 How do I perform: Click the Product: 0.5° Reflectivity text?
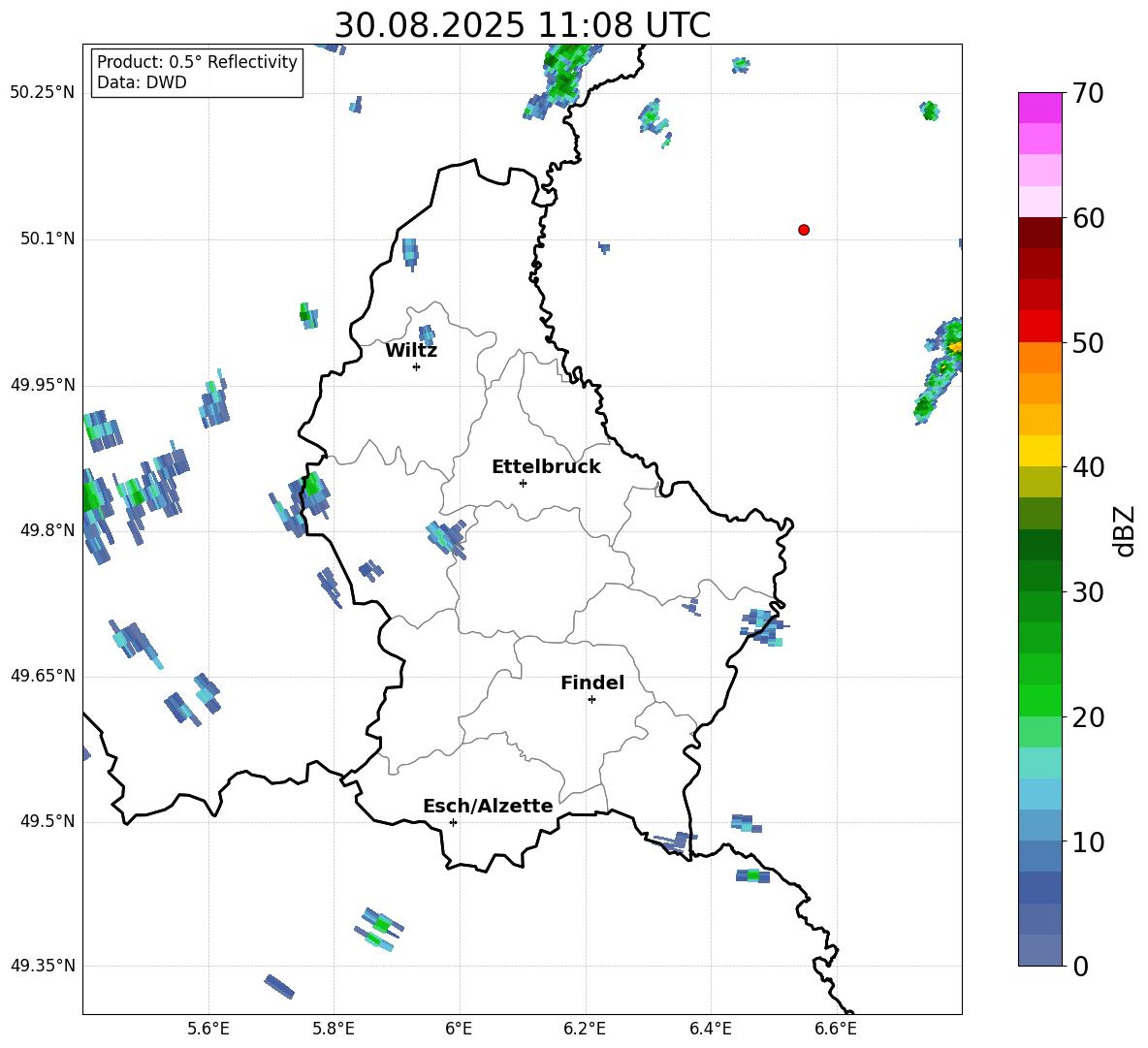pyautogui.click(x=197, y=62)
